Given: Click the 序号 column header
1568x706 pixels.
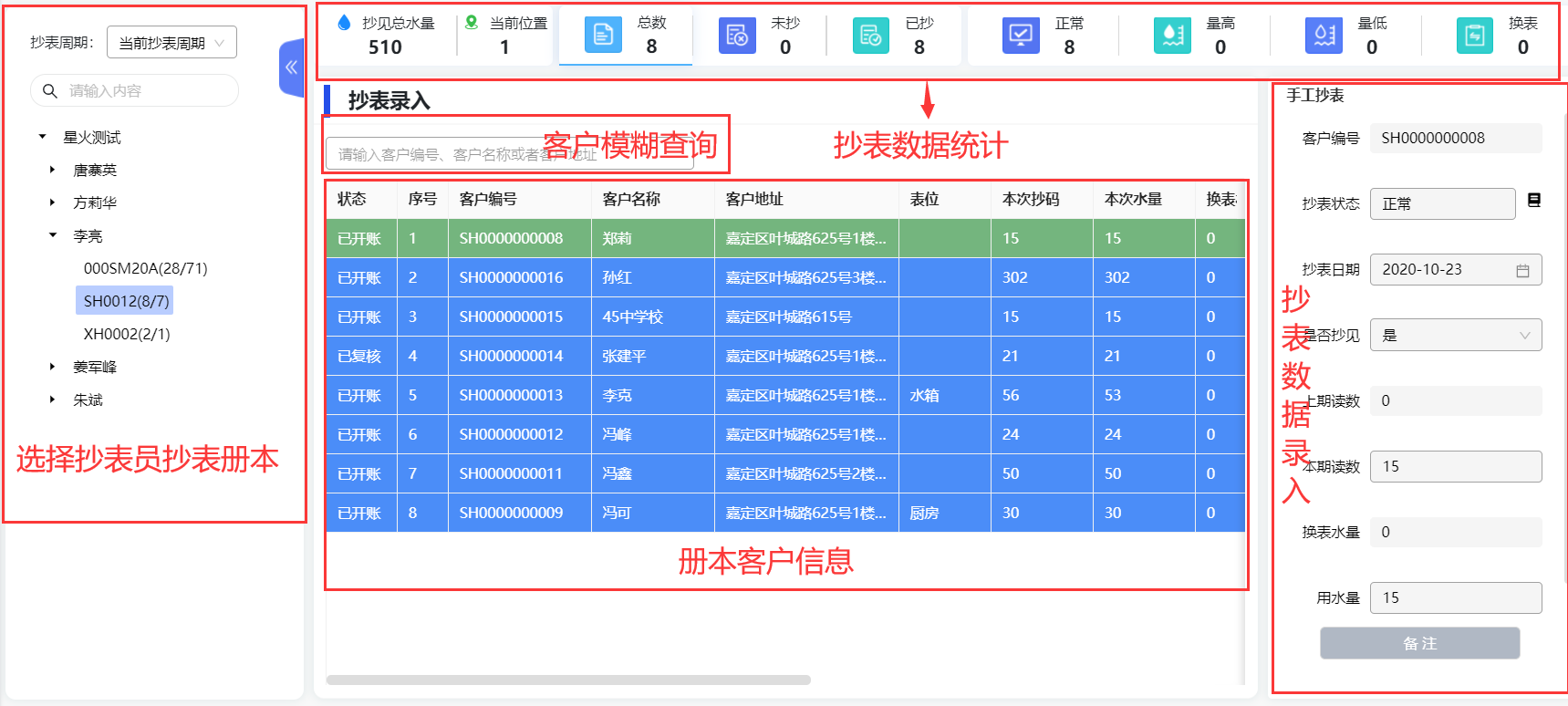Looking at the screenshot, I should (x=422, y=199).
